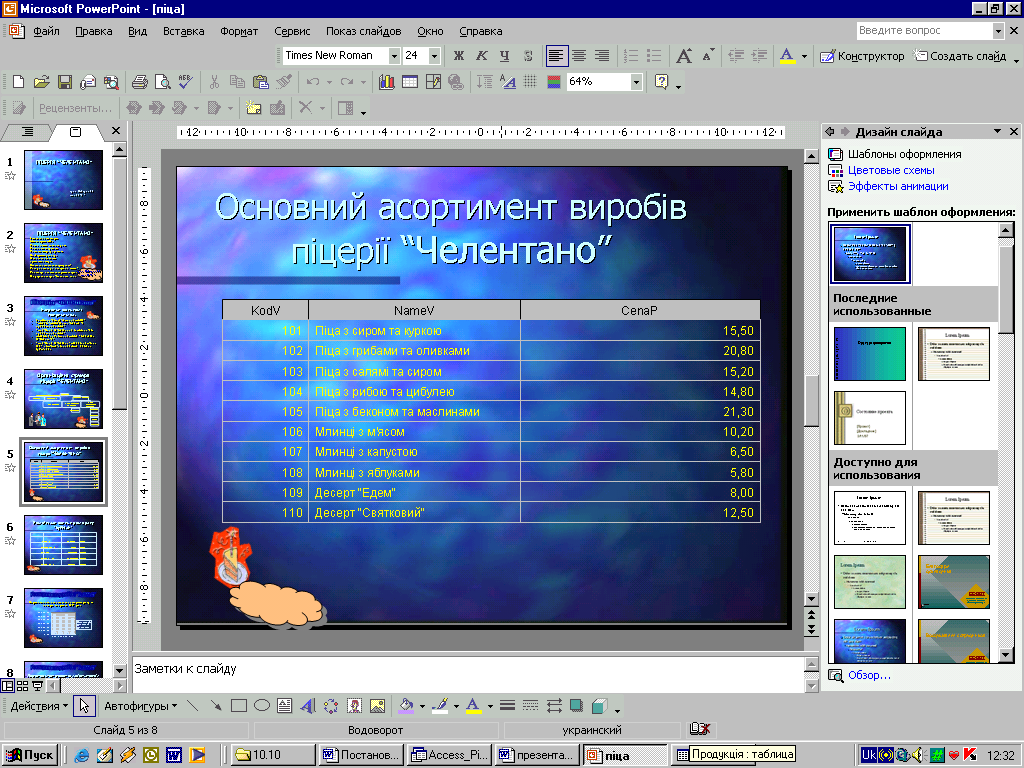
Task: Open the Font Color arrow in formatting toolbar
Action: [x=804, y=56]
